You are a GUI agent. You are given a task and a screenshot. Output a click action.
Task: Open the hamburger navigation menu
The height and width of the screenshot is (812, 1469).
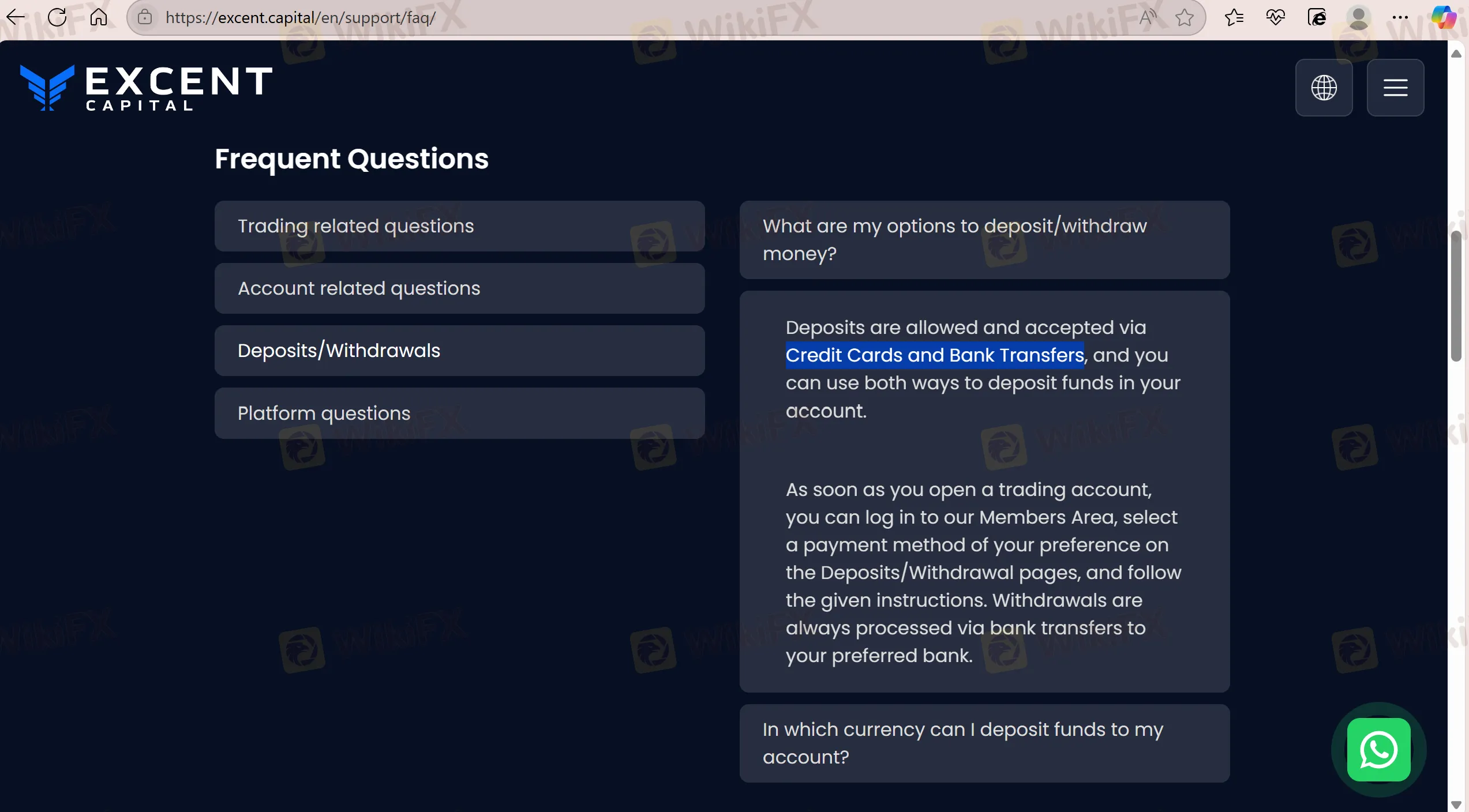point(1395,88)
